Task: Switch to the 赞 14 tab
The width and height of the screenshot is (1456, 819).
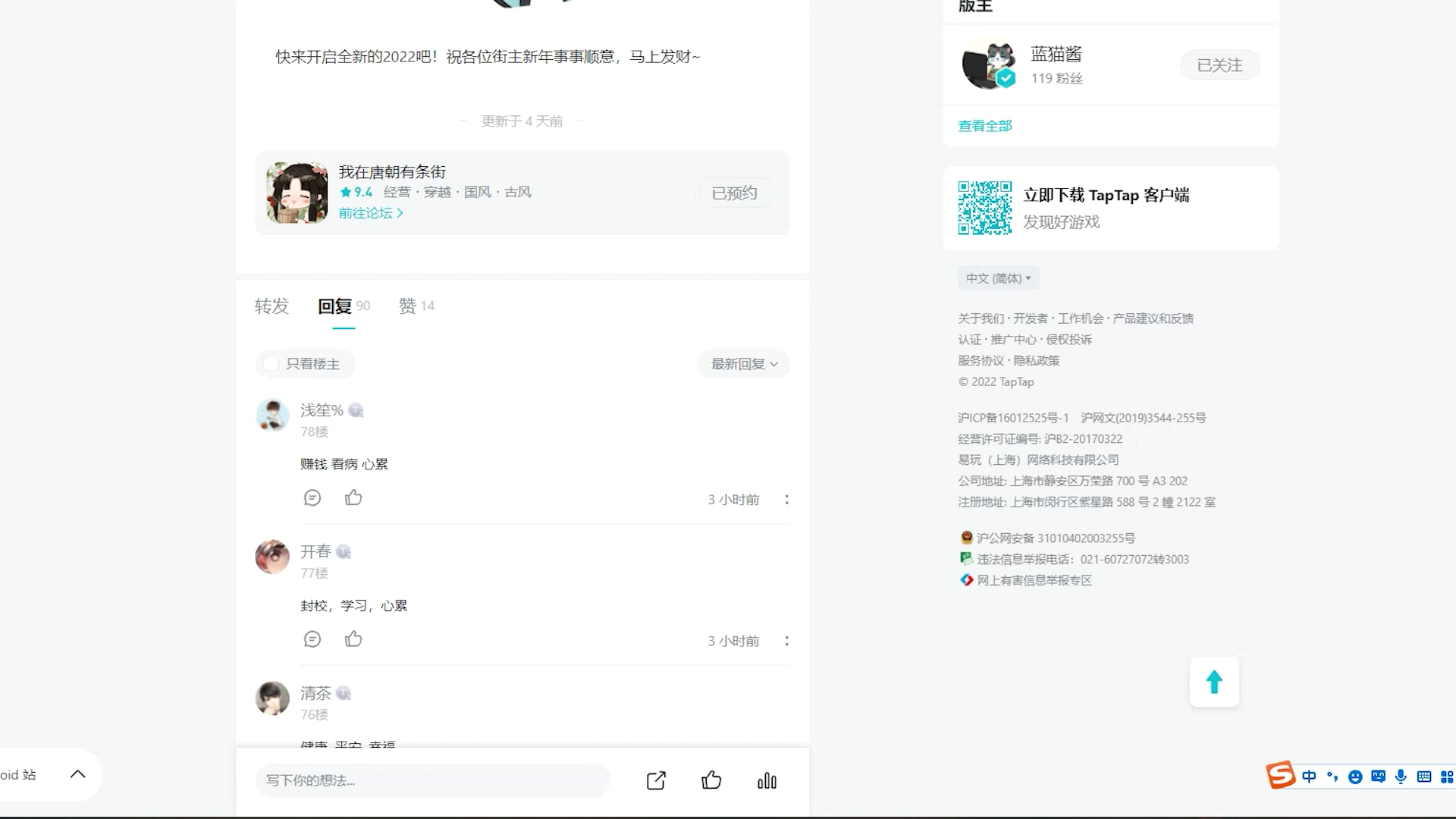Action: 416,306
